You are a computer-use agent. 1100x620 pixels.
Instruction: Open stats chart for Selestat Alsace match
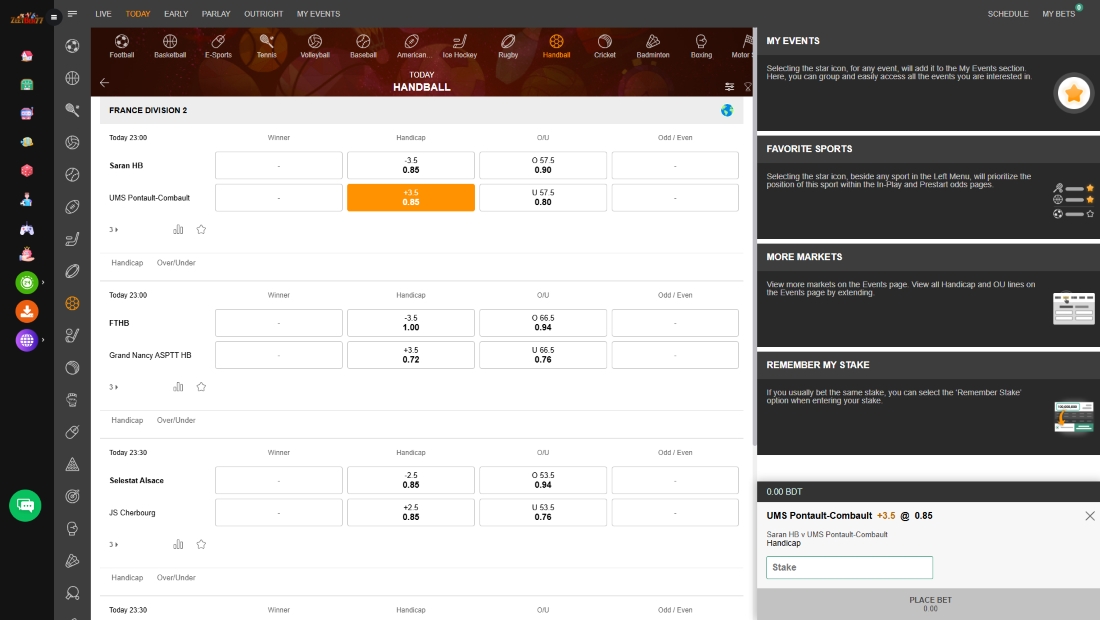point(178,544)
